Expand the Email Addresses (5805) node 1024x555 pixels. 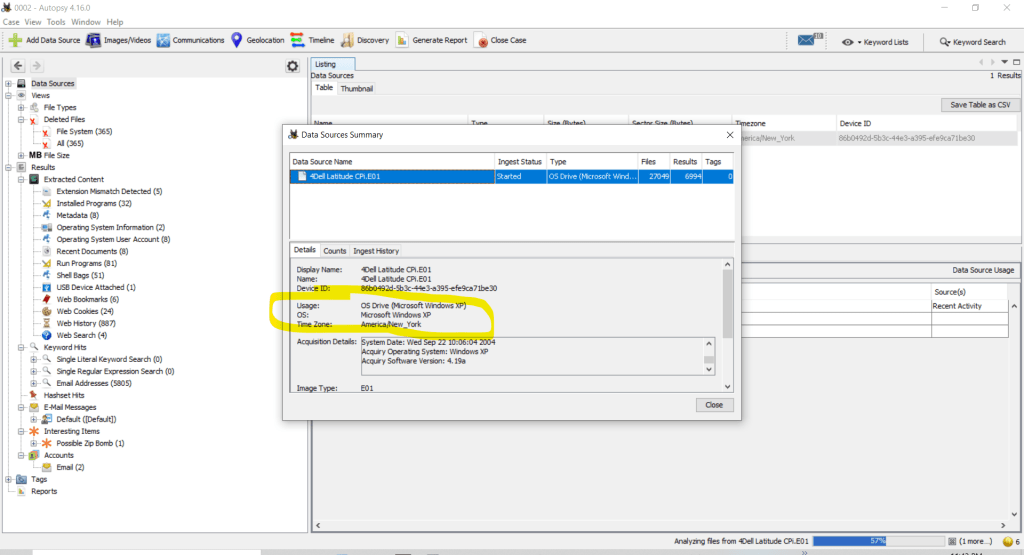34,383
